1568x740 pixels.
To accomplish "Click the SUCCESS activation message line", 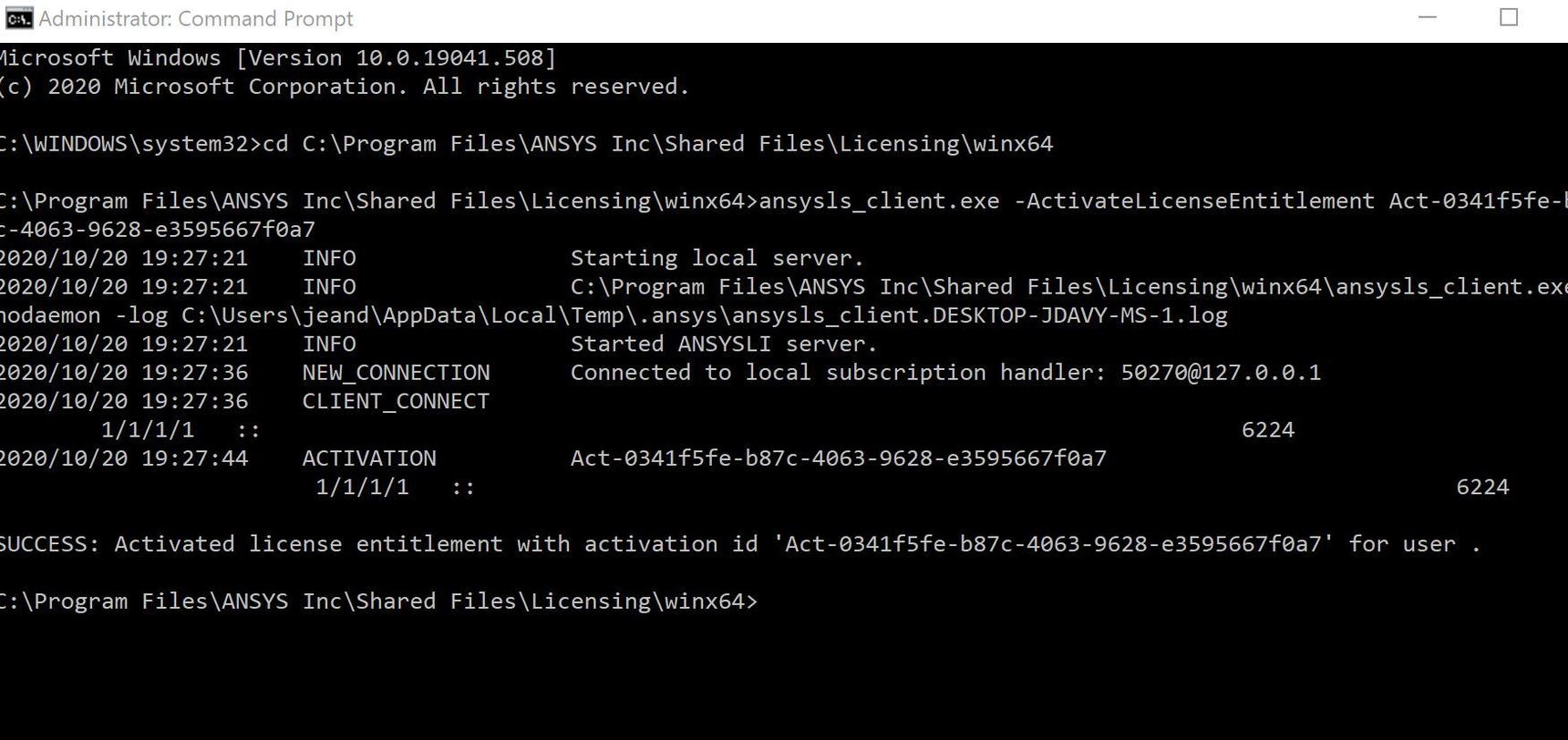I will click(x=738, y=544).
